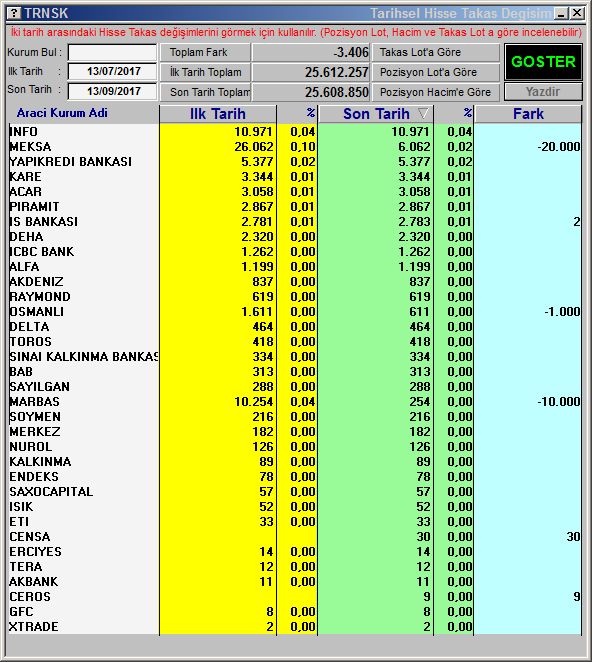
Task: Select the INFO row
Action: [x=295, y=132]
